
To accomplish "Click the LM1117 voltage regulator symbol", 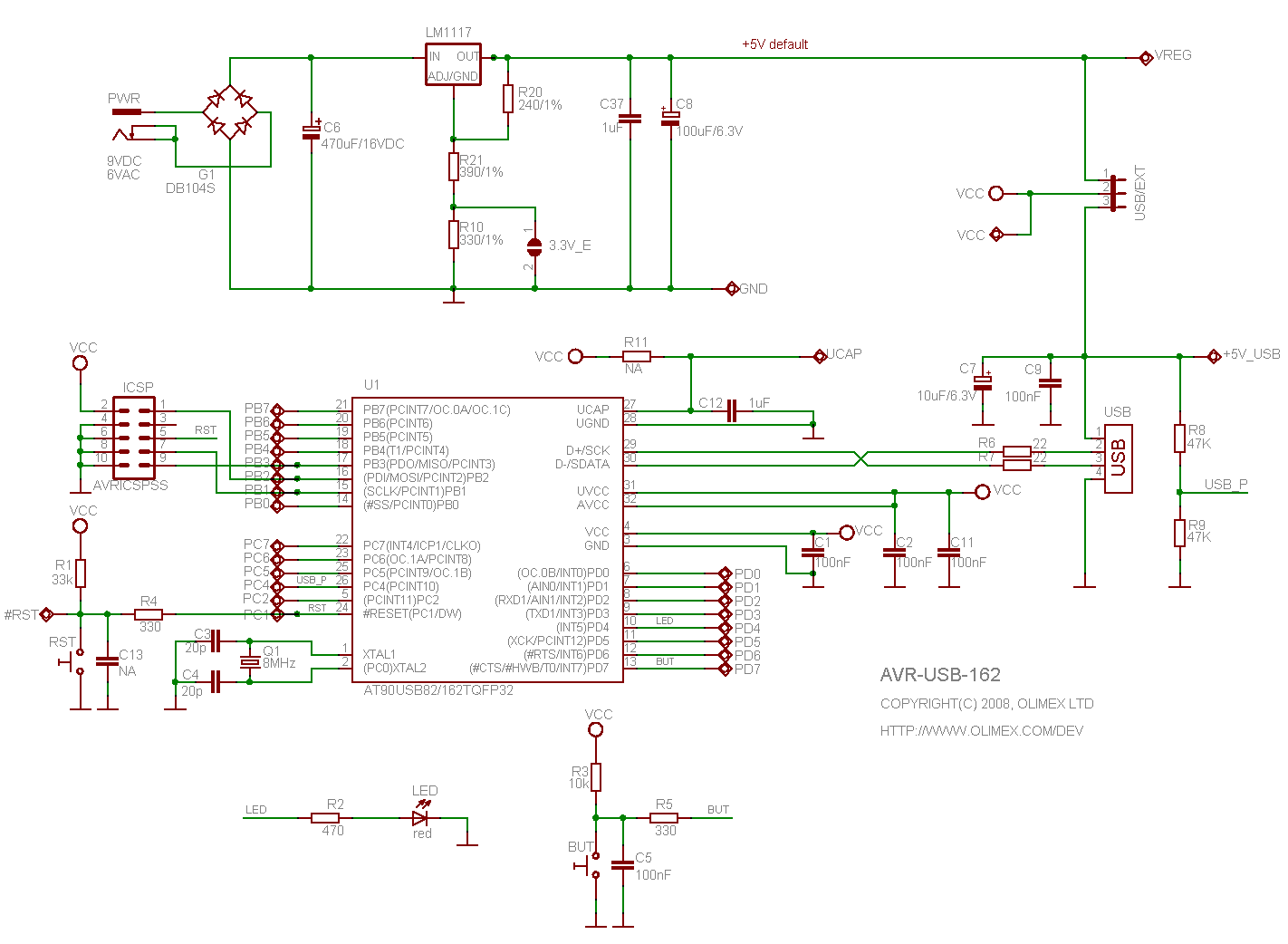I will 453,64.
